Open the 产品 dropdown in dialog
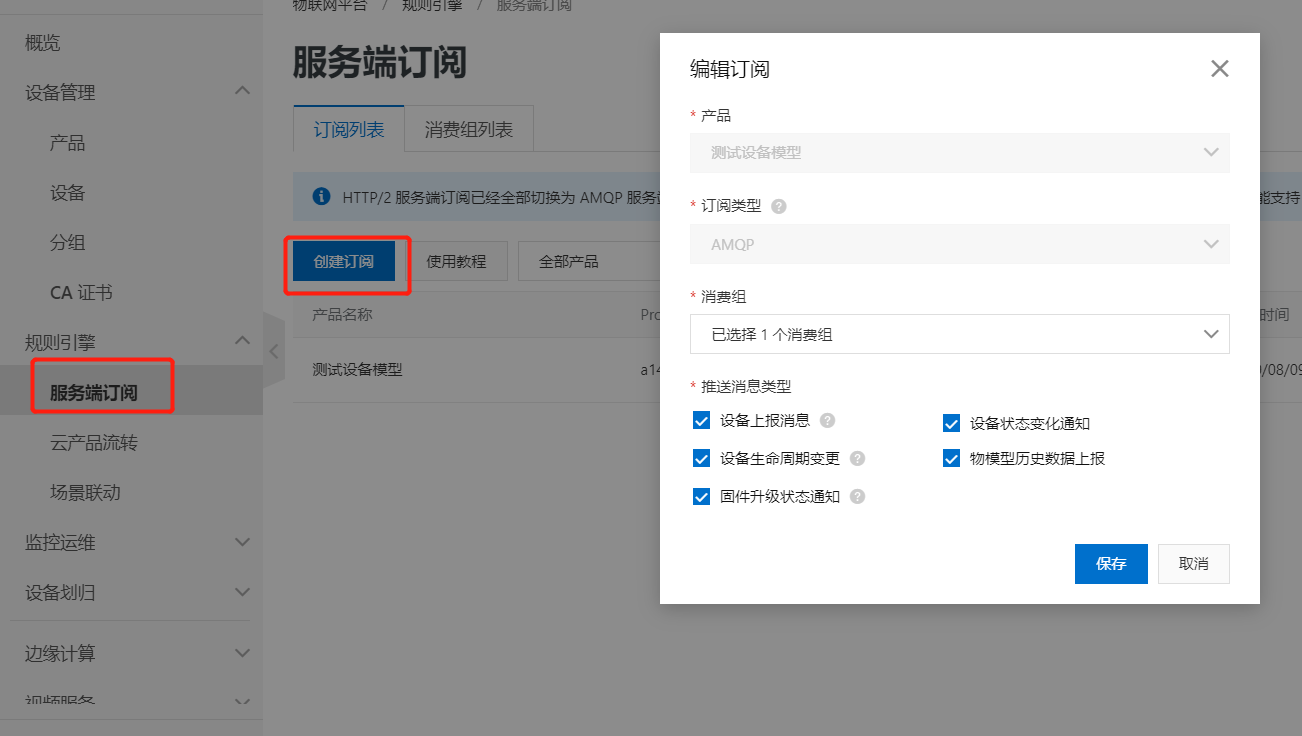Screen dimensions: 1302x736 pos(960,153)
